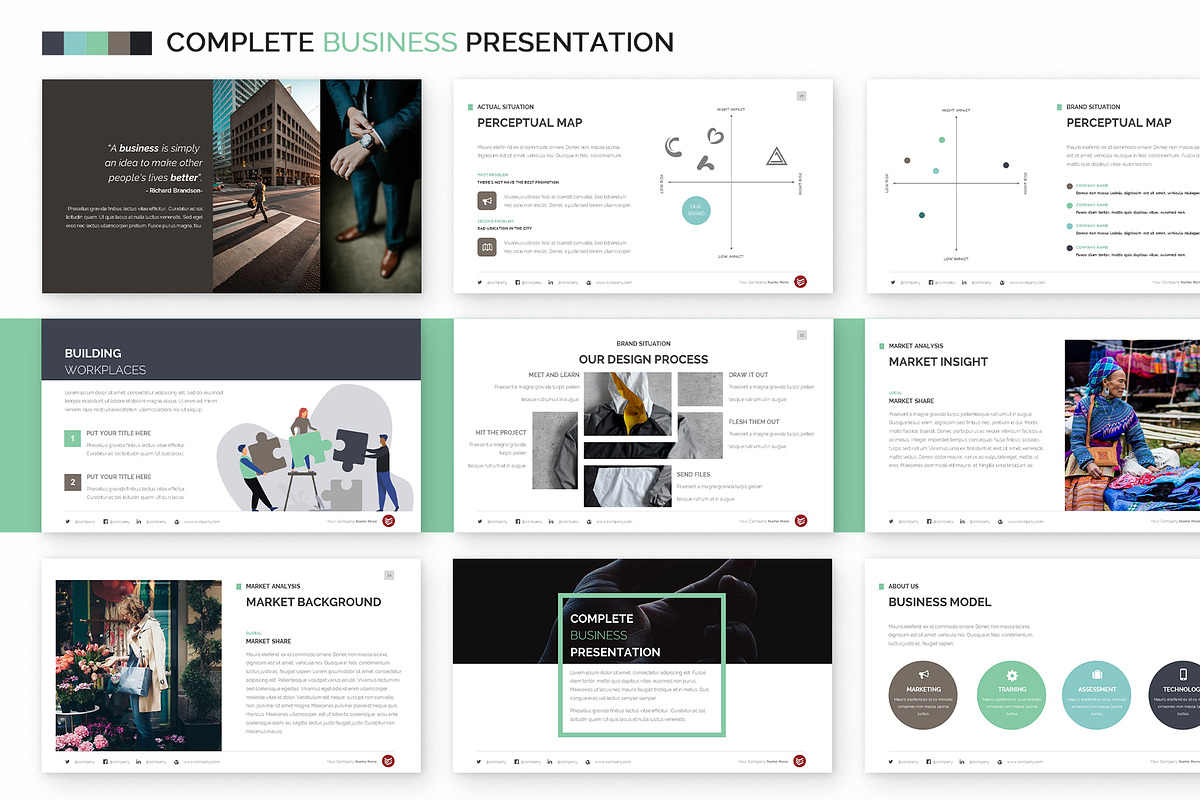Viewport: 1200px width, 800px height.
Task: Click the red logo in Building Workplaces footer
Action: pyautogui.click(x=388, y=521)
